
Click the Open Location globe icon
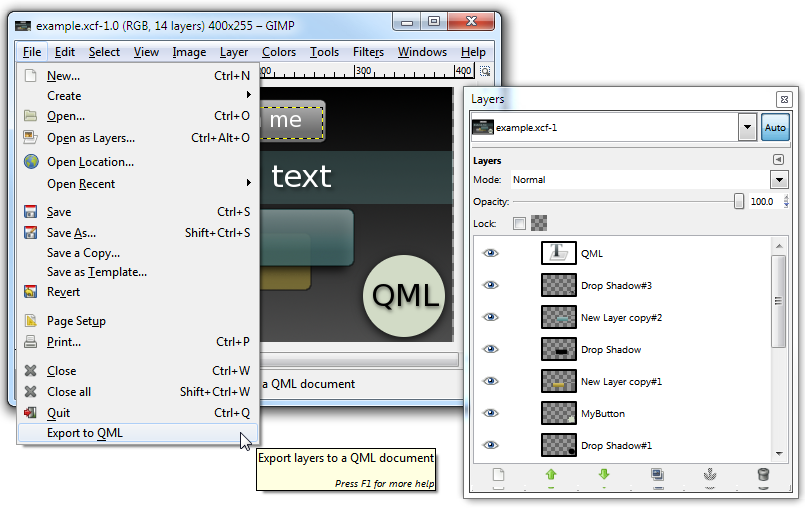pyautogui.click(x=31, y=161)
